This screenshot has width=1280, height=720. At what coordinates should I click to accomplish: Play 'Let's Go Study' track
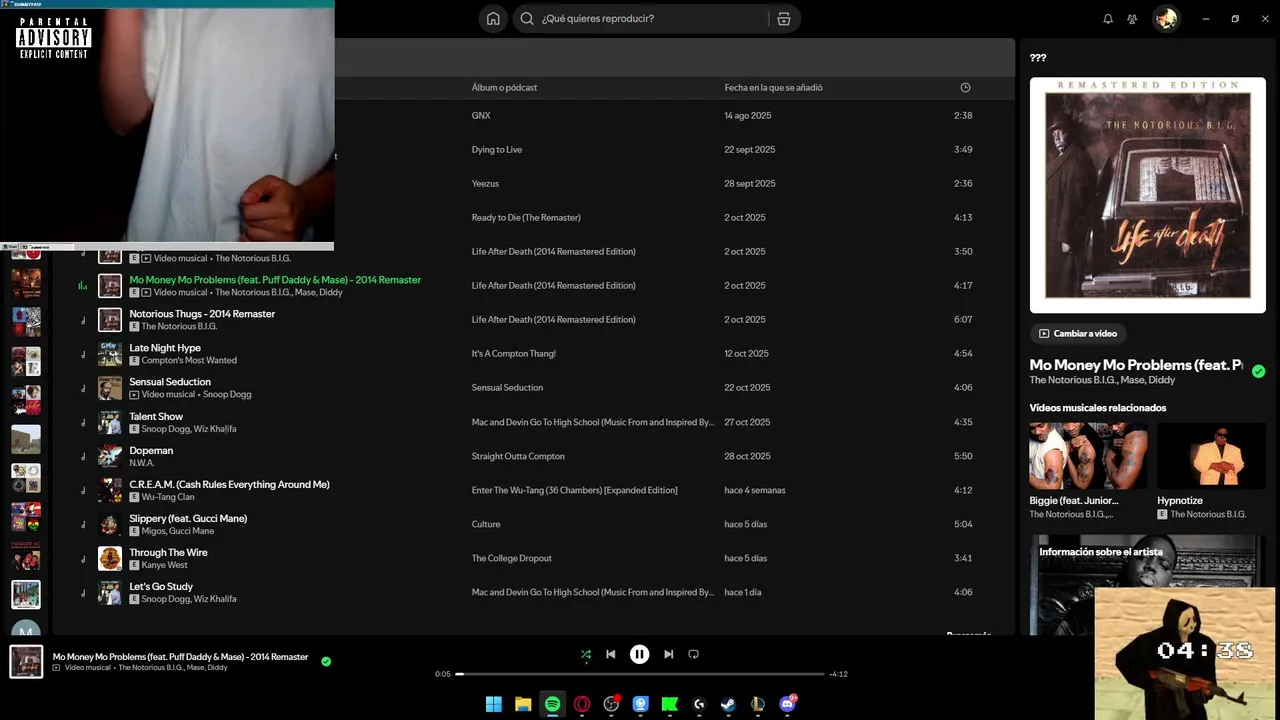coord(161,586)
